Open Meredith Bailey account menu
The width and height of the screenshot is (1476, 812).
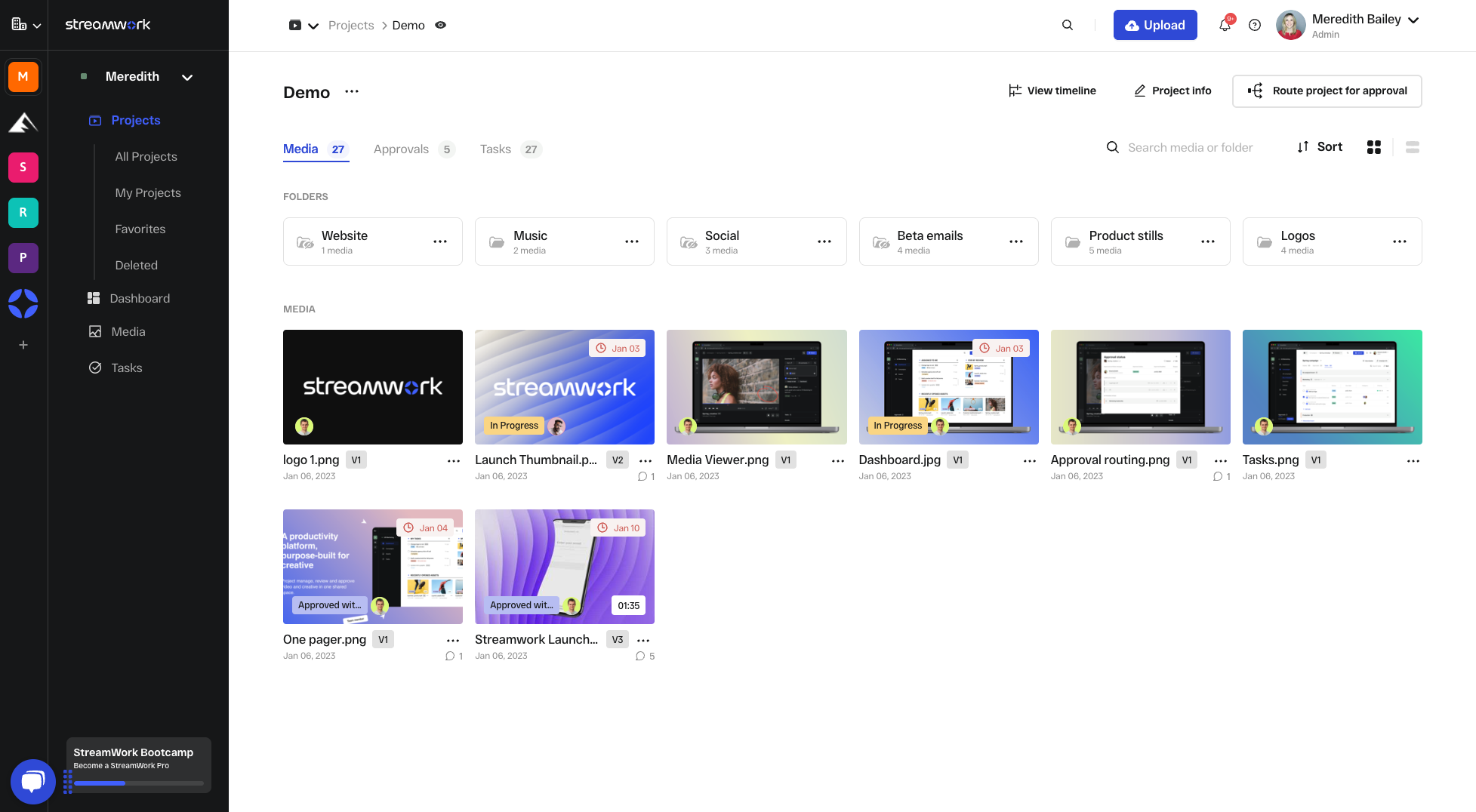coord(1348,25)
